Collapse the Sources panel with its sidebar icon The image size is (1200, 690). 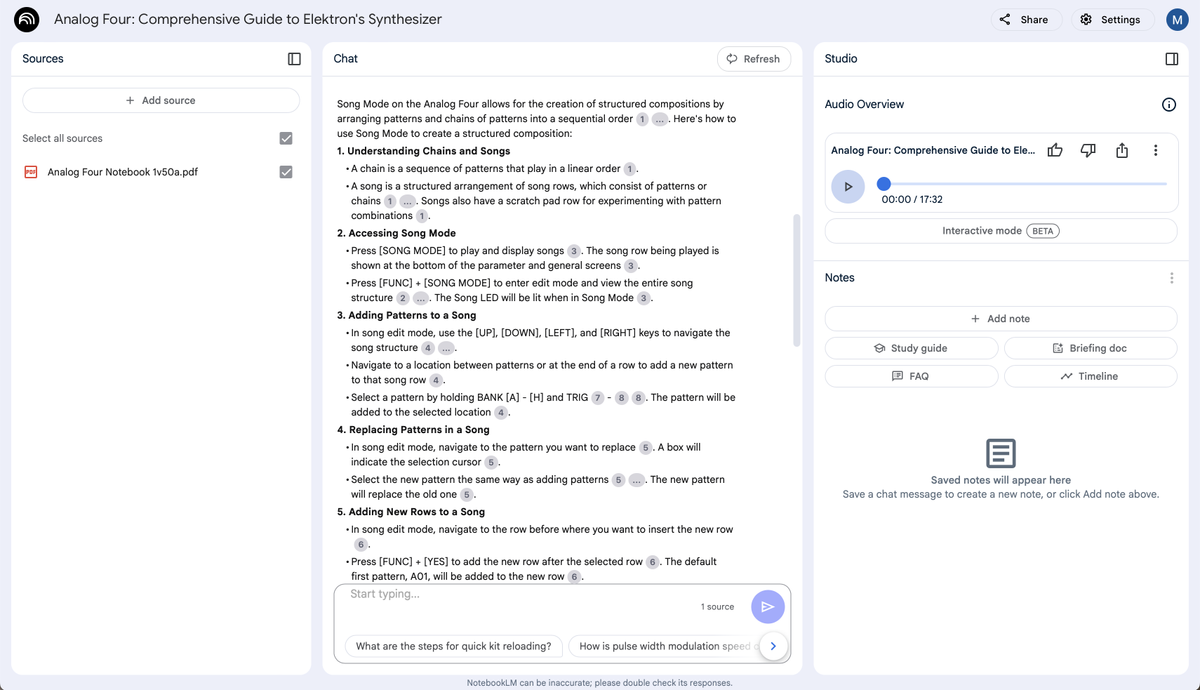coord(294,59)
